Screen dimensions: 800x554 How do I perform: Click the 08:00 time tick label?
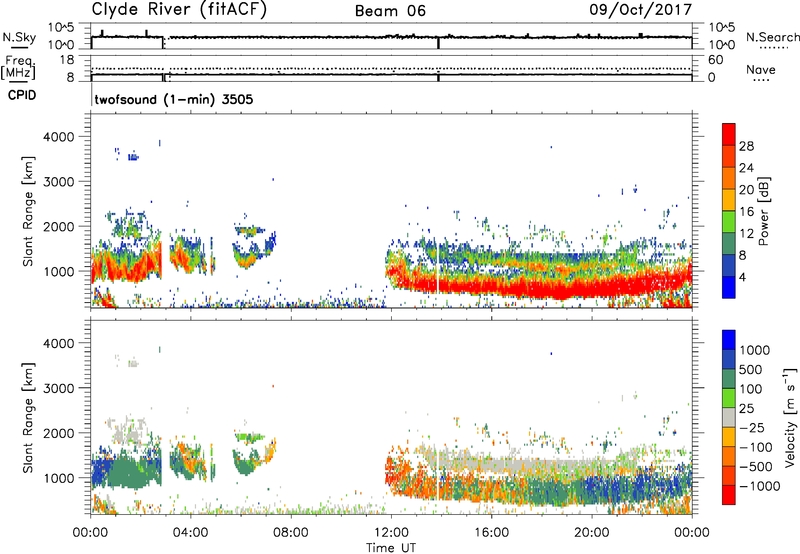291,533
